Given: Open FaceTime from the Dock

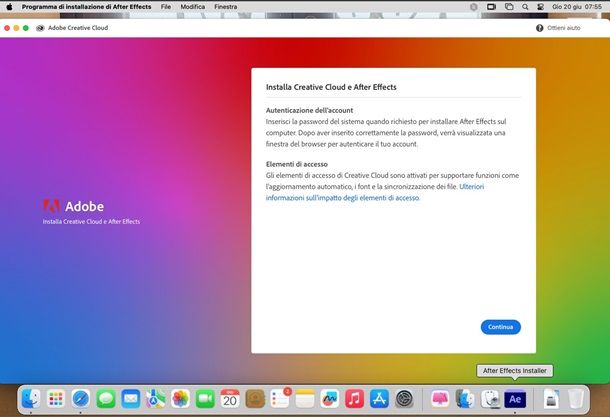Looking at the screenshot, I should point(205,399).
